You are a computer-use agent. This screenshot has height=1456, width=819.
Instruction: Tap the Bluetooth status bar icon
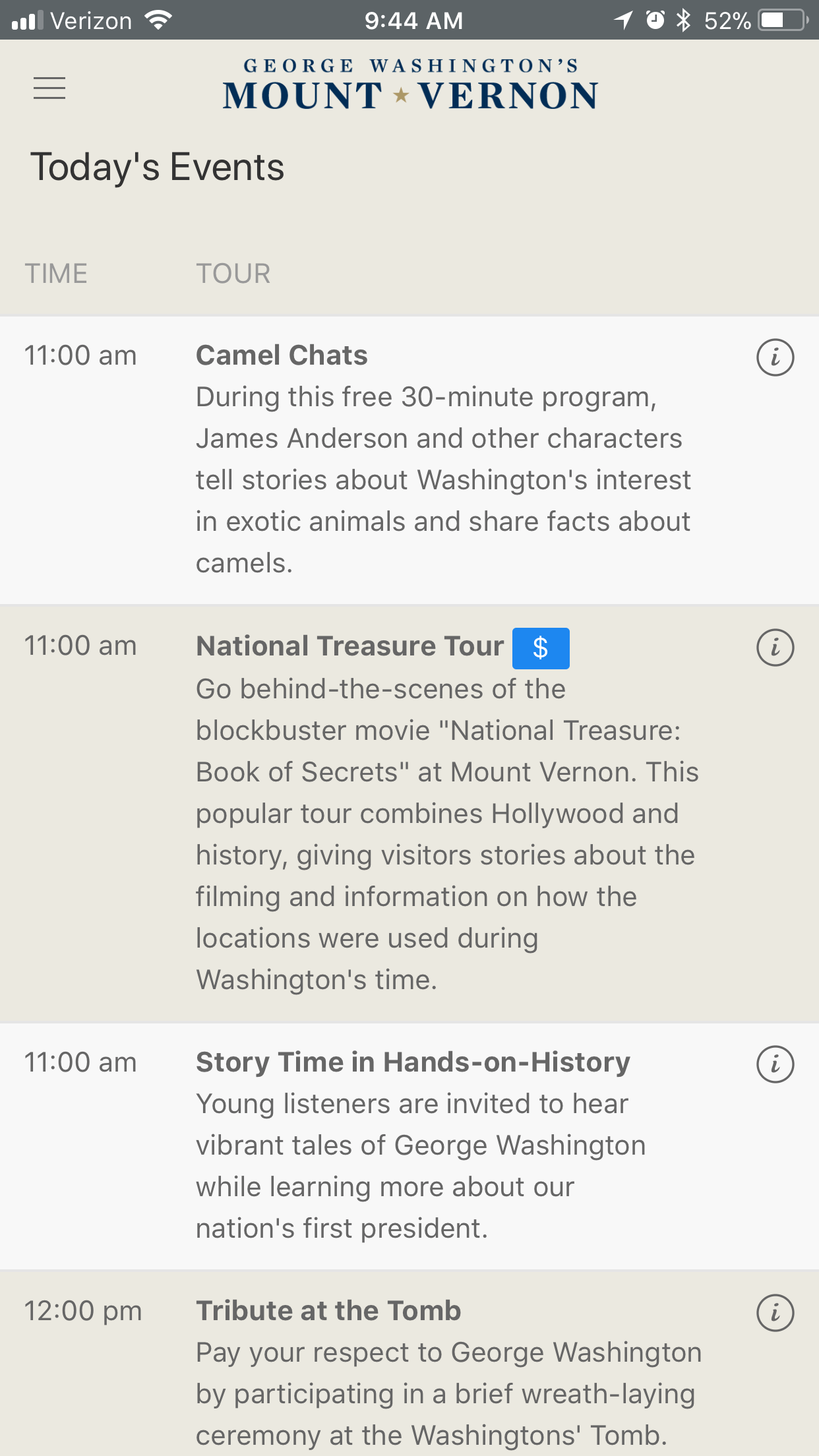tap(684, 20)
